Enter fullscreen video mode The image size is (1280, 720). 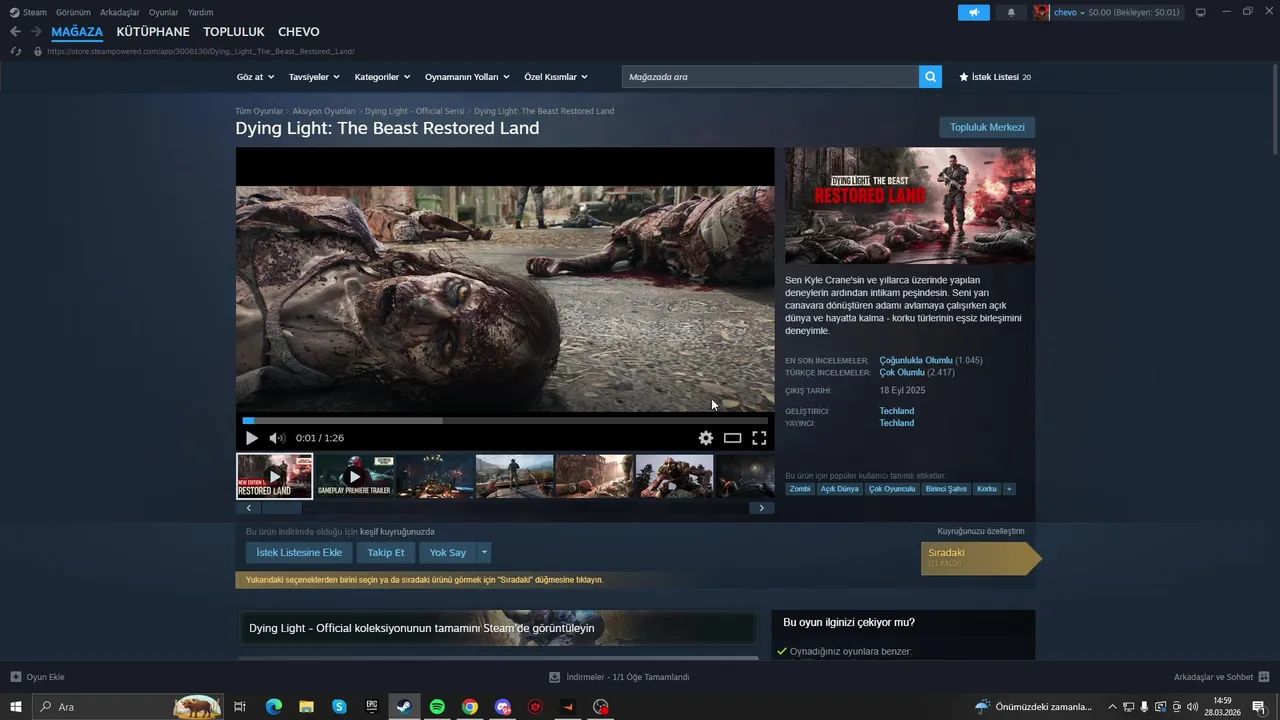(759, 438)
